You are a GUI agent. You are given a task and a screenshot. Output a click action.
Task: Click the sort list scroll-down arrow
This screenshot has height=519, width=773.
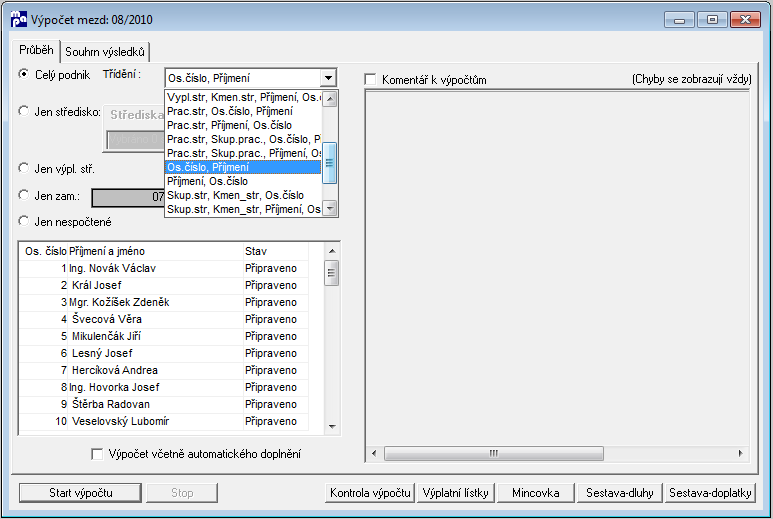point(330,208)
